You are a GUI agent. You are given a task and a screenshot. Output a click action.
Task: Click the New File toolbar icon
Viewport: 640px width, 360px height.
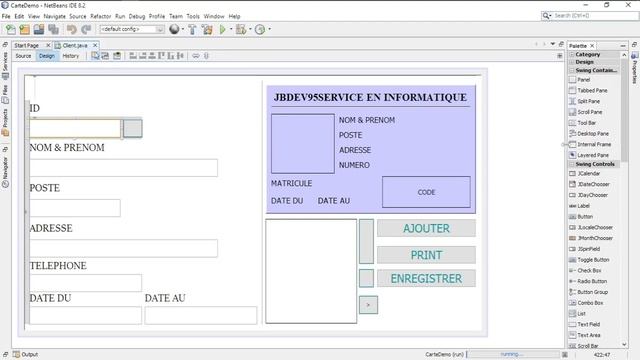11,29
